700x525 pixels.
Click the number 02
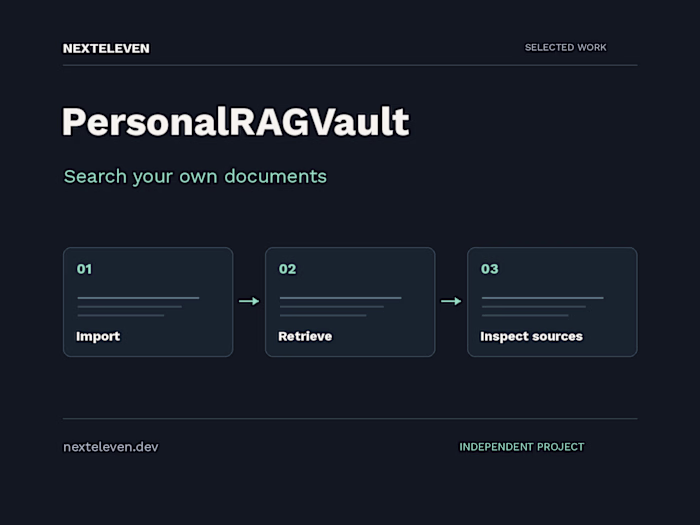pyautogui.click(x=288, y=269)
